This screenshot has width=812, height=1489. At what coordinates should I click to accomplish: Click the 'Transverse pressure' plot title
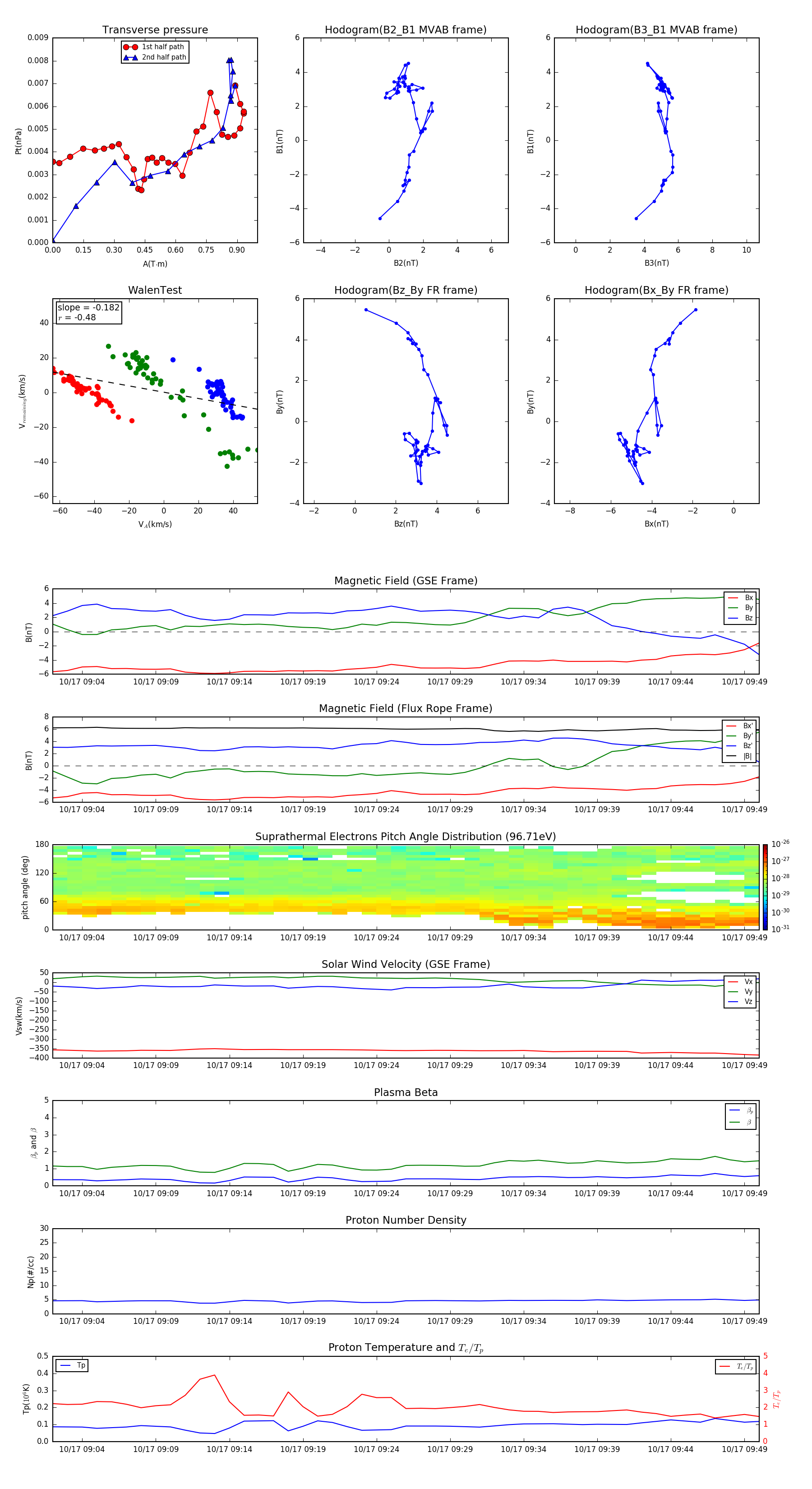155,30
